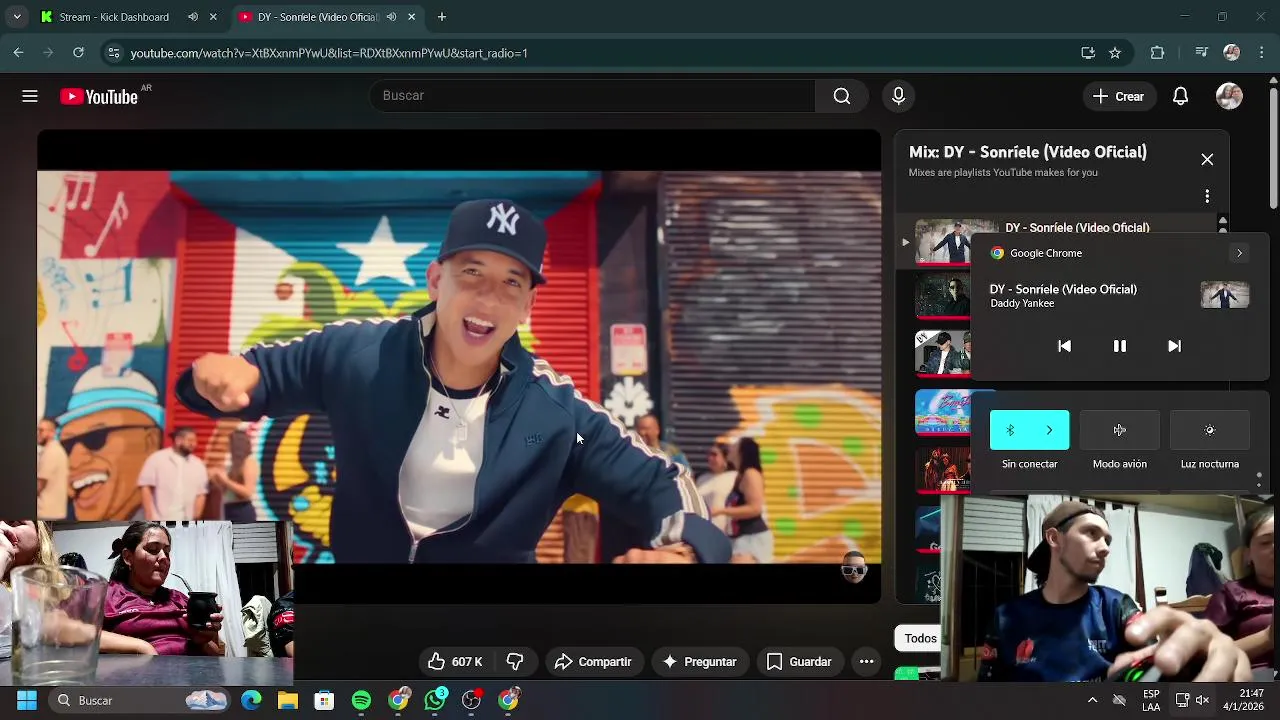Open Microsoft Store from the taskbar
Viewport: 1280px width, 720px height.
324,700
